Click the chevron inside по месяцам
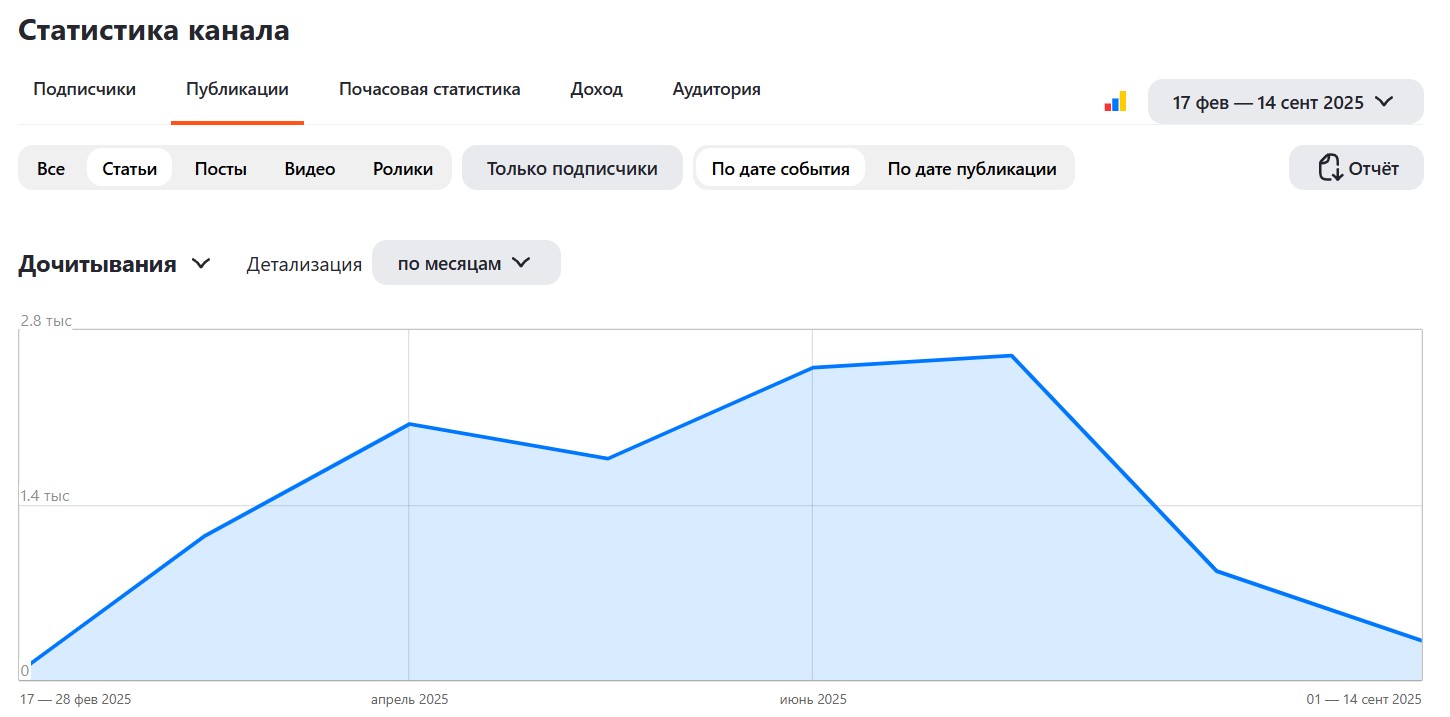The image size is (1450, 717). [x=521, y=263]
